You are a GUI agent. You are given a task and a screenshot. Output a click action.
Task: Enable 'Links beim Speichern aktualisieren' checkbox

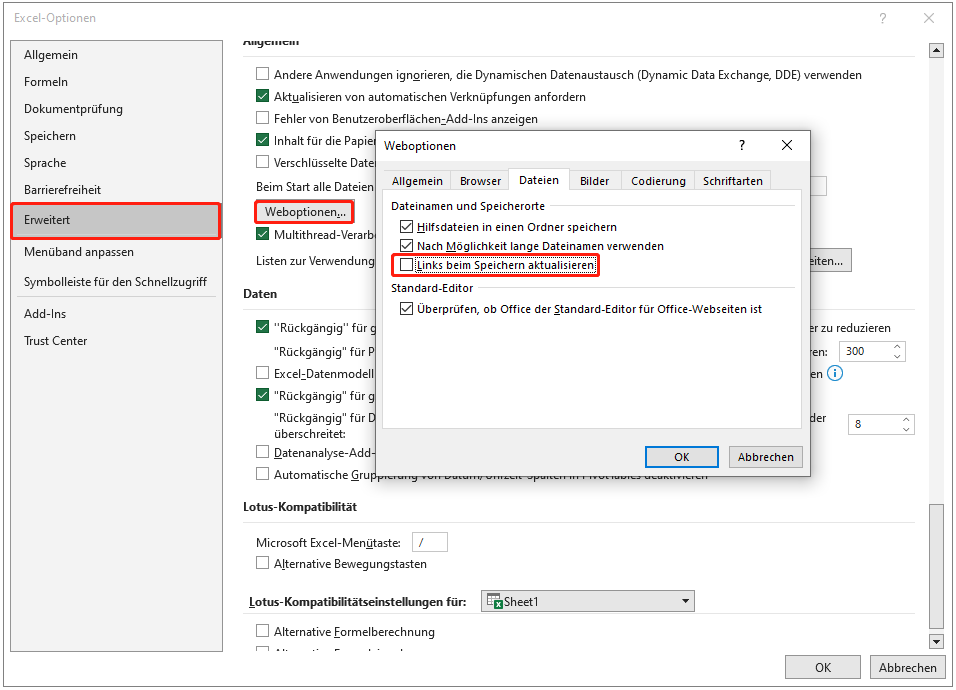[x=406, y=265]
